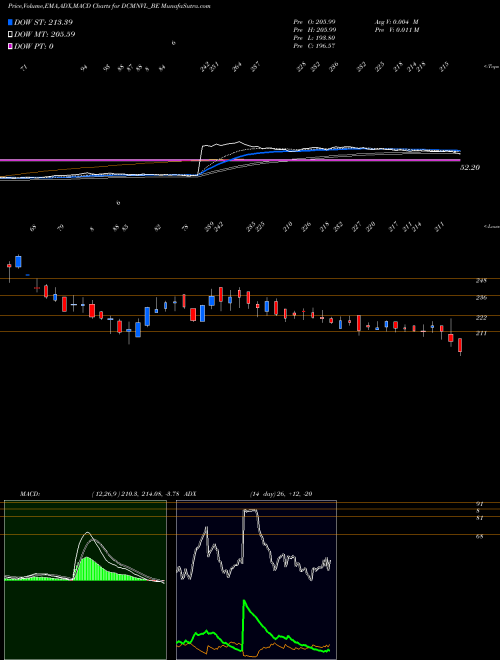This screenshot has height=660, width=500.
Task: Click the first blue candlestick at the far left
Action: tap(18, 262)
